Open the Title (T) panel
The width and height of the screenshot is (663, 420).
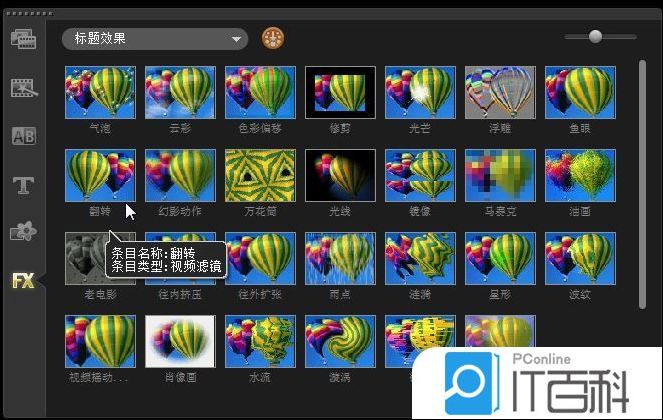tap(23, 185)
